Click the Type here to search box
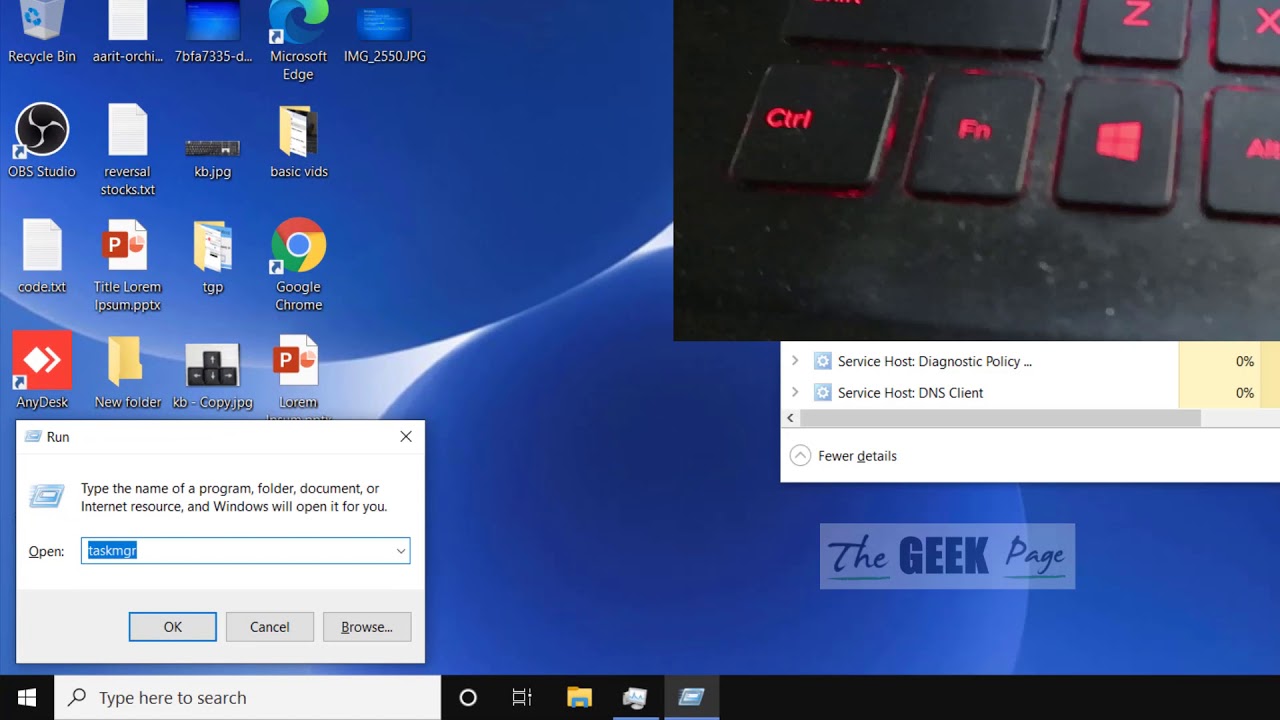1280x720 pixels. click(x=248, y=698)
